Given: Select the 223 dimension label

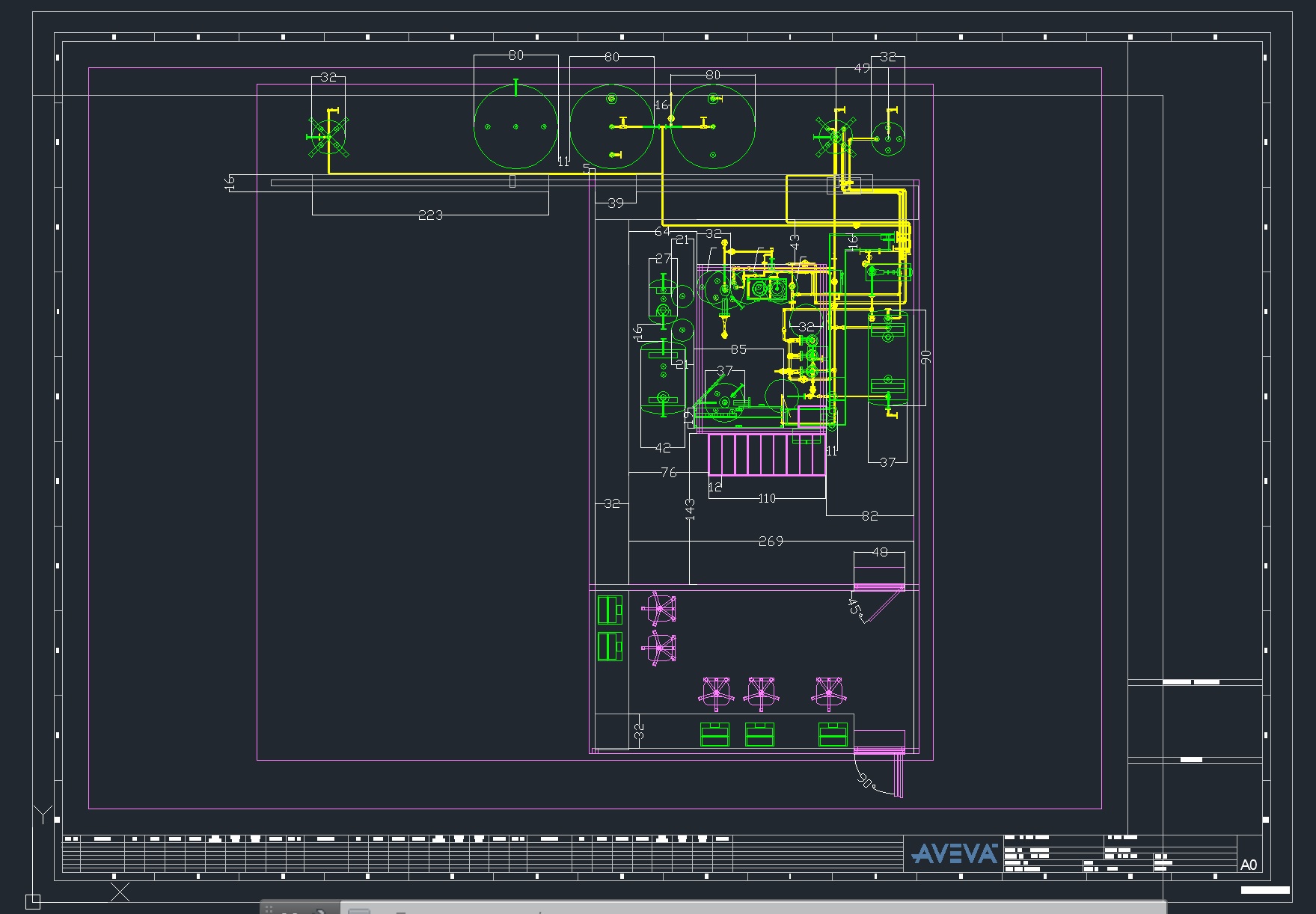Looking at the screenshot, I should pyautogui.click(x=430, y=215).
